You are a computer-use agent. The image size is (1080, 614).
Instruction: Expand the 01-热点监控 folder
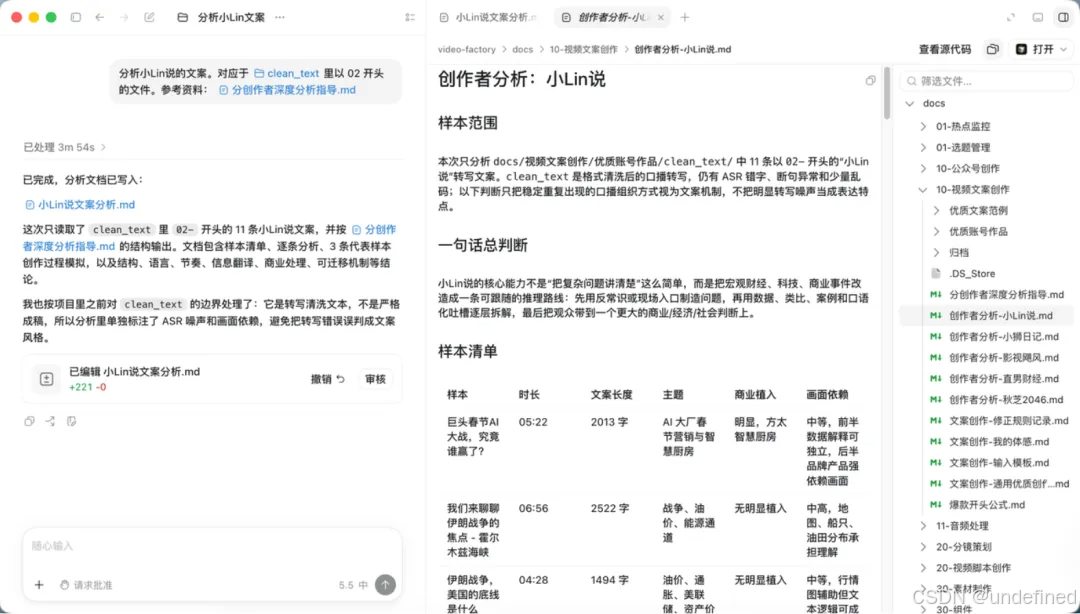tap(924, 127)
